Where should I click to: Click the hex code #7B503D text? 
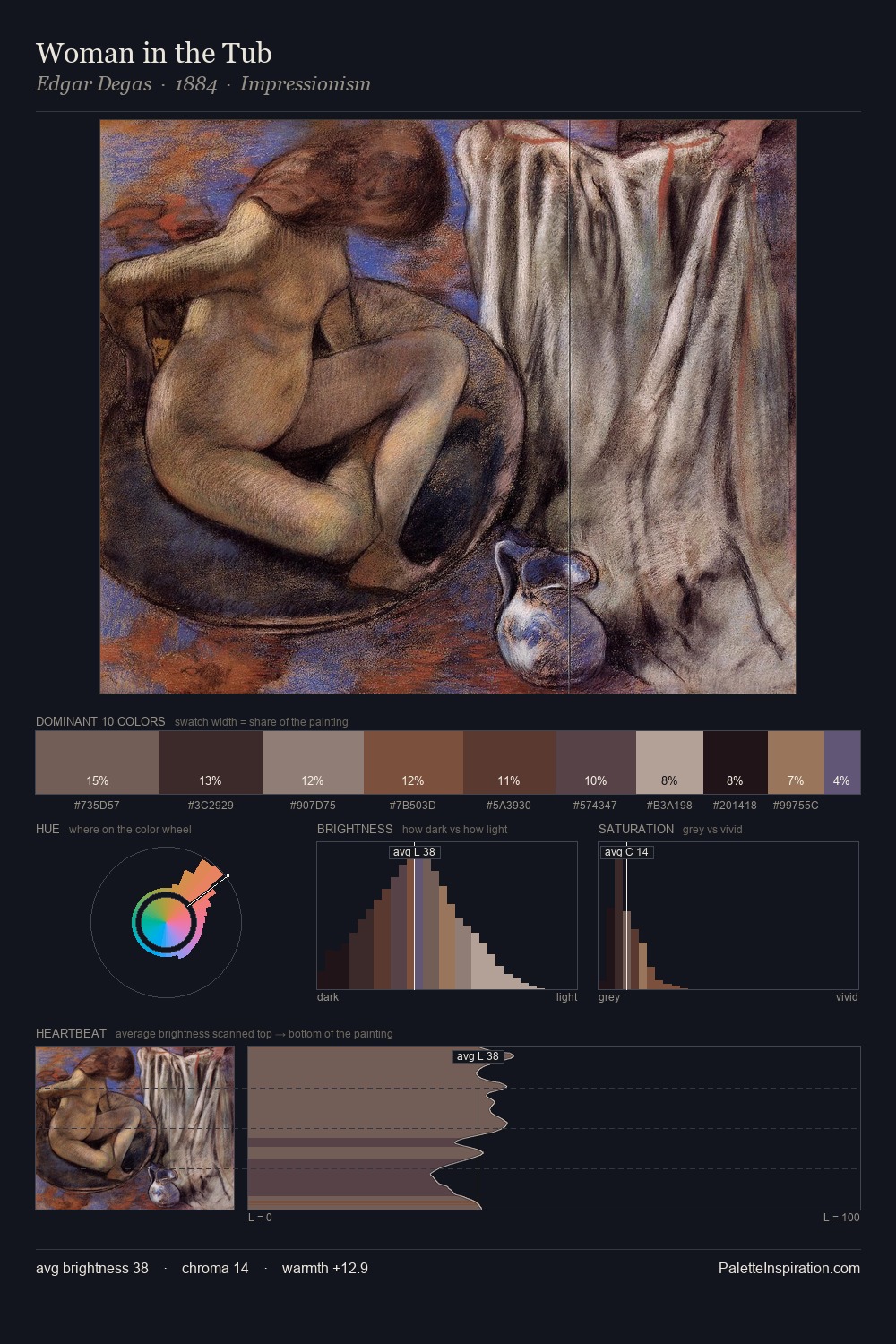click(x=413, y=806)
